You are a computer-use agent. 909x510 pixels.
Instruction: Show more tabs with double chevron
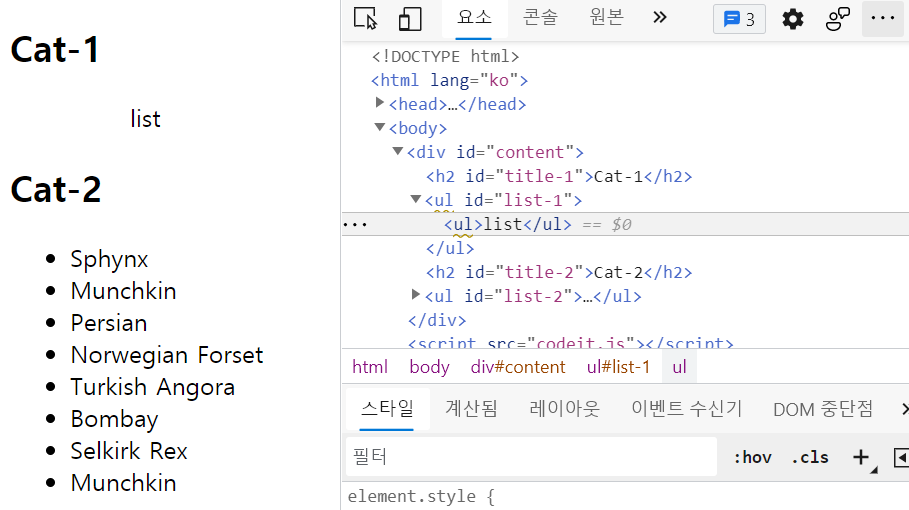pos(659,18)
